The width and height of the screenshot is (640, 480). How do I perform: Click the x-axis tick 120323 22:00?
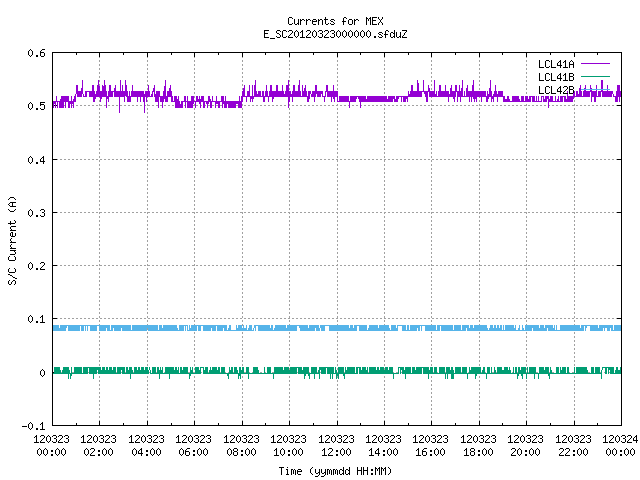pyautogui.click(x=573, y=445)
